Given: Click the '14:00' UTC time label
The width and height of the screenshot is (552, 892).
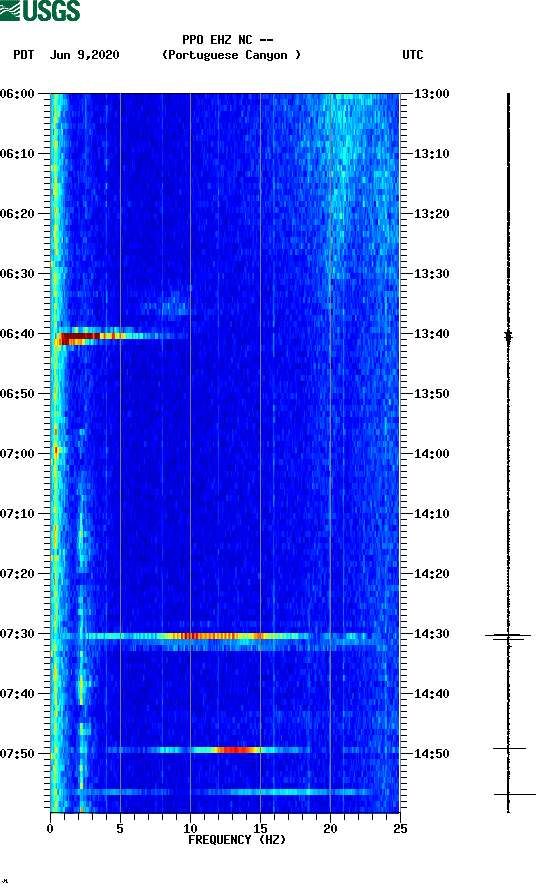Looking at the screenshot, I should coord(431,454).
